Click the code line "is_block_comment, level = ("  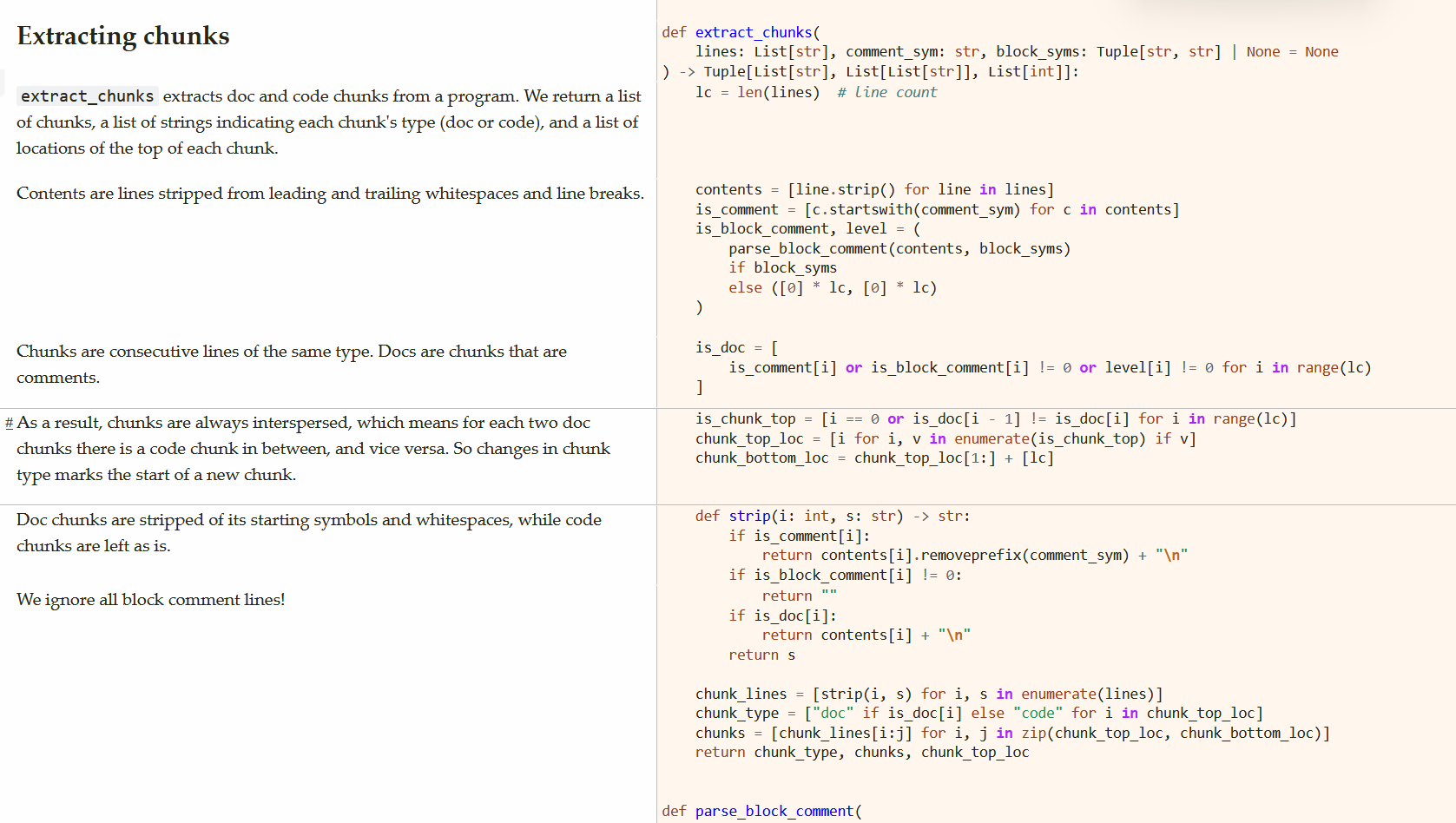point(807,229)
